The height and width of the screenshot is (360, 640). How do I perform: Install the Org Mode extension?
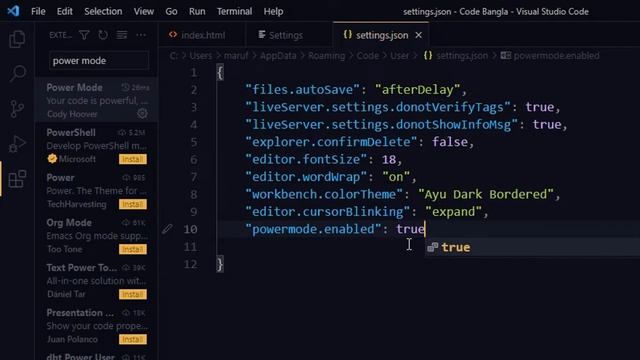click(x=133, y=249)
